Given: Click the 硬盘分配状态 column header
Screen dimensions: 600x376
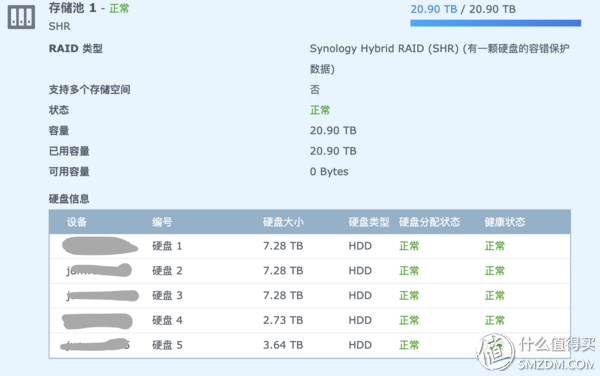Looking at the screenshot, I should (x=429, y=222).
